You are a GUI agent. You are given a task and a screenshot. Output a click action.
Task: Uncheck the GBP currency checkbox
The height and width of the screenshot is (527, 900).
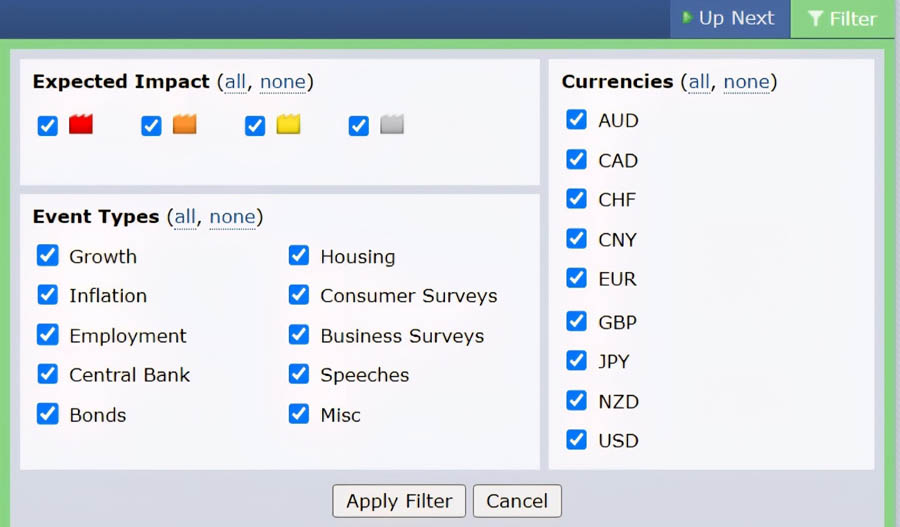pos(576,321)
